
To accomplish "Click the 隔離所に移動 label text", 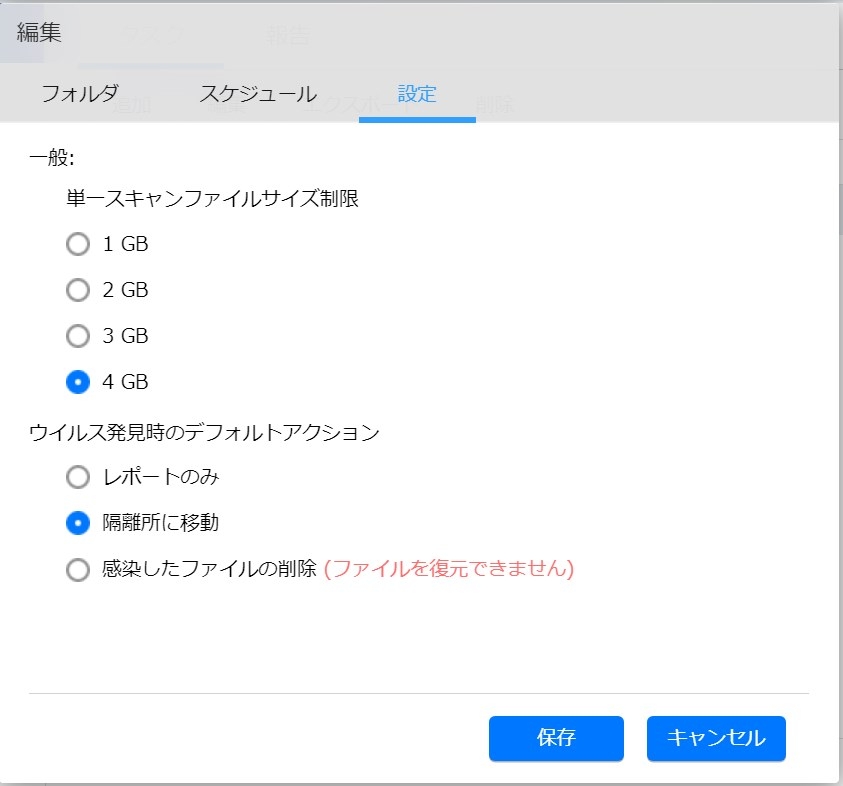I will tap(160, 523).
